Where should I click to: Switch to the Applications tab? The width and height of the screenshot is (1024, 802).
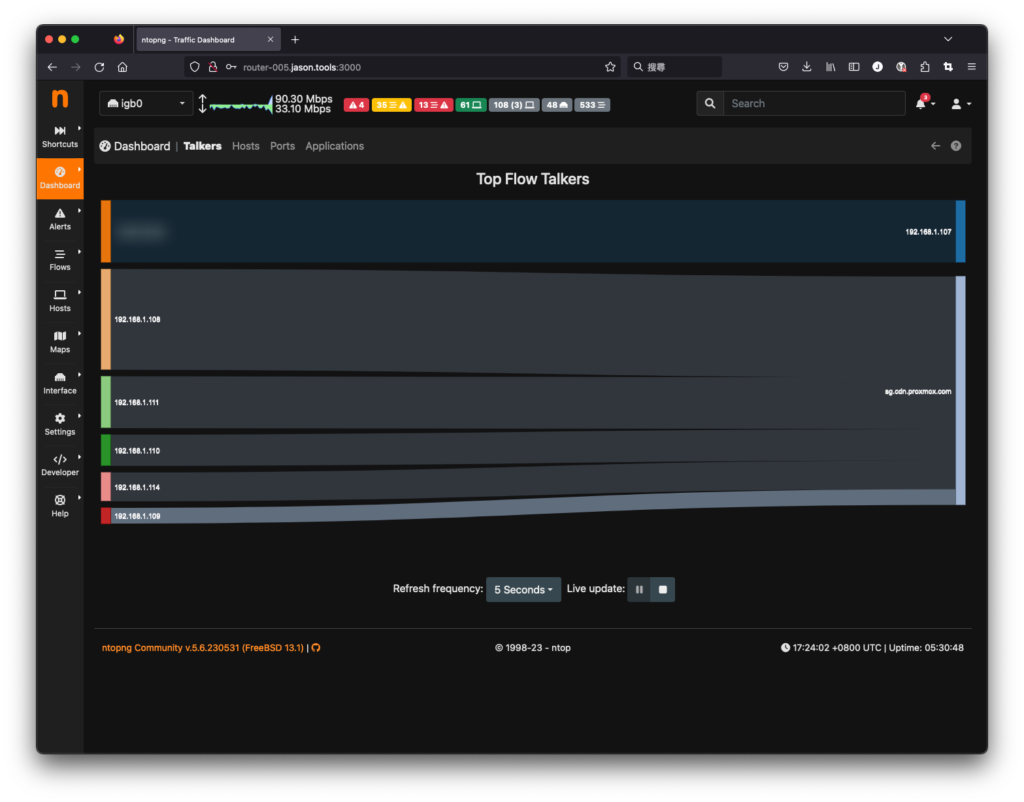(x=334, y=146)
